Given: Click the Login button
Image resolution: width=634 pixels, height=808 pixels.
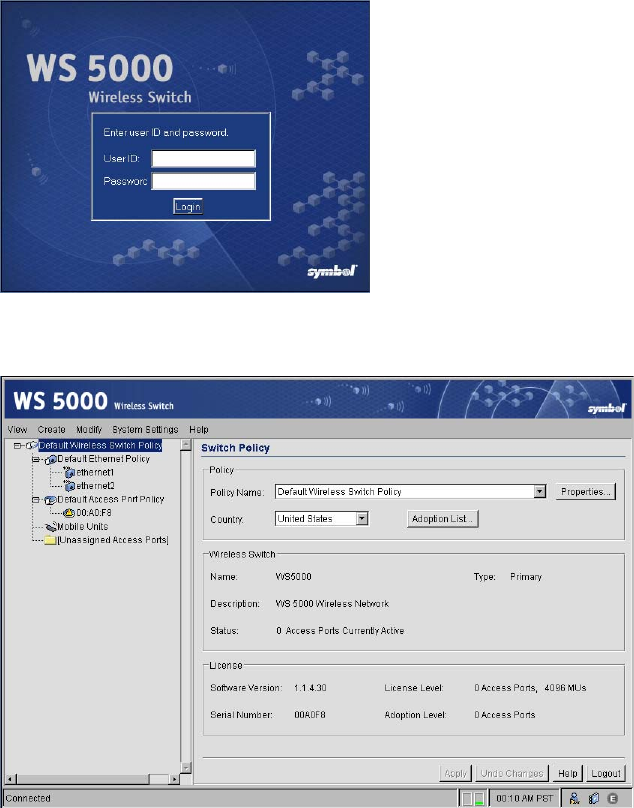Looking at the screenshot, I should [x=188, y=207].
